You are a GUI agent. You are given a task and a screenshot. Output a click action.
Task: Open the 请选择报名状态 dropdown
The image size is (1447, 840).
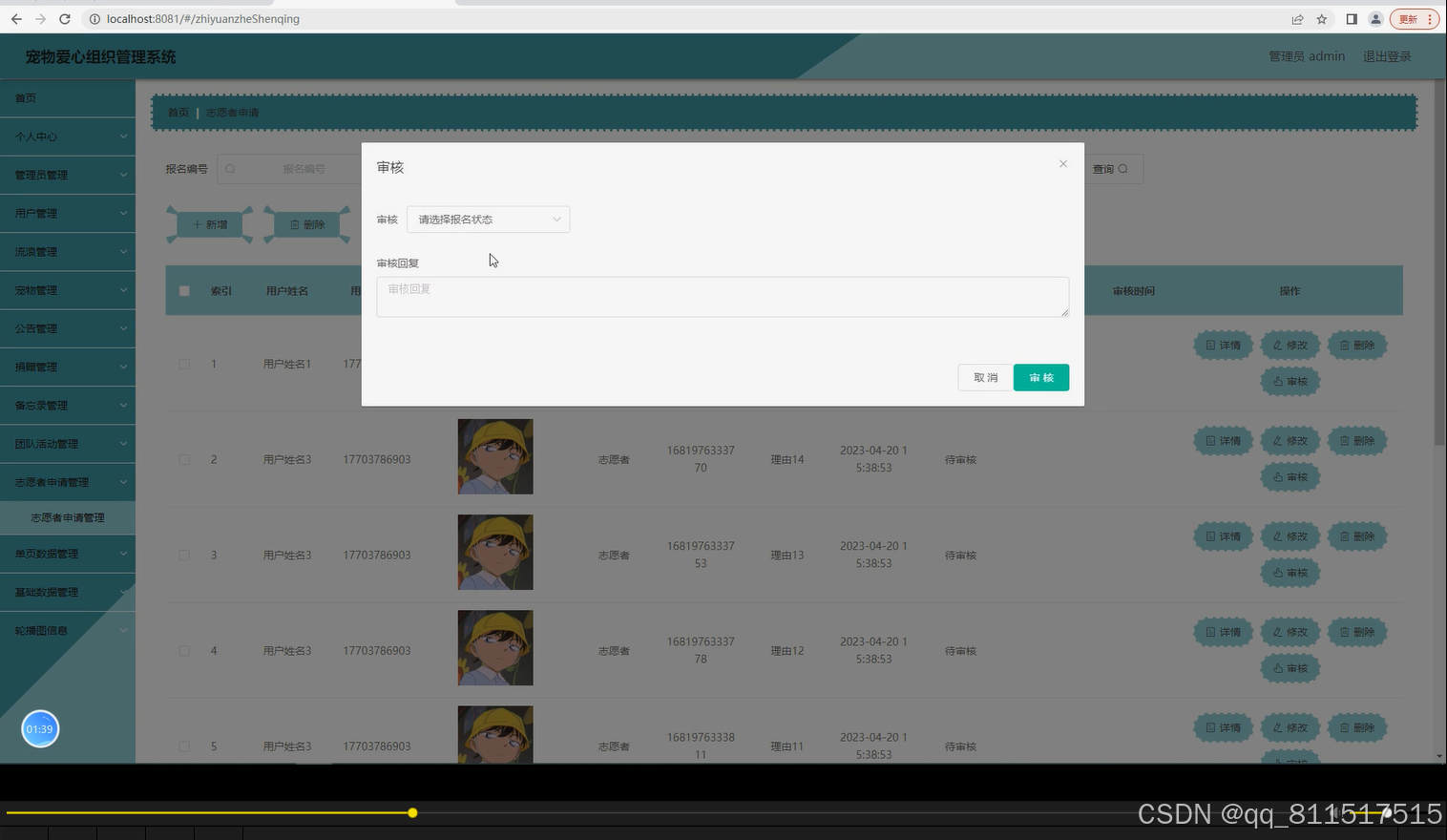click(x=488, y=220)
